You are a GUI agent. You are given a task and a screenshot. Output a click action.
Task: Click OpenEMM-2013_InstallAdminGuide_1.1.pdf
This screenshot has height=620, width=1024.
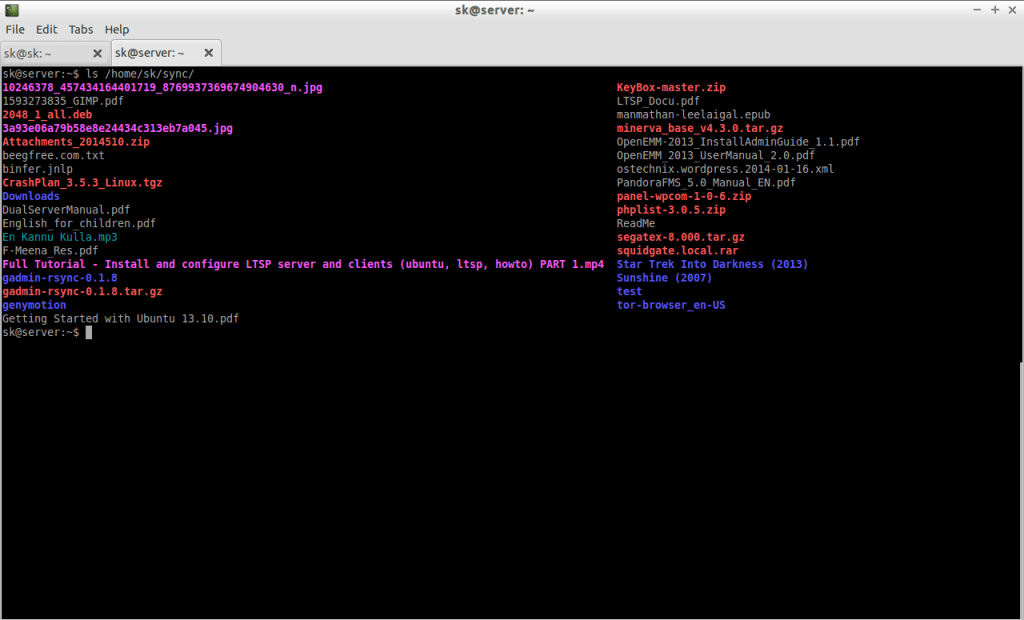[x=738, y=142]
